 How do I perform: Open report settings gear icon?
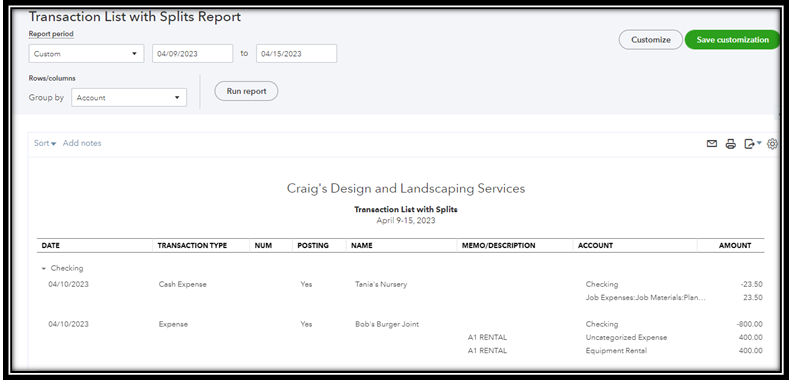coord(772,144)
